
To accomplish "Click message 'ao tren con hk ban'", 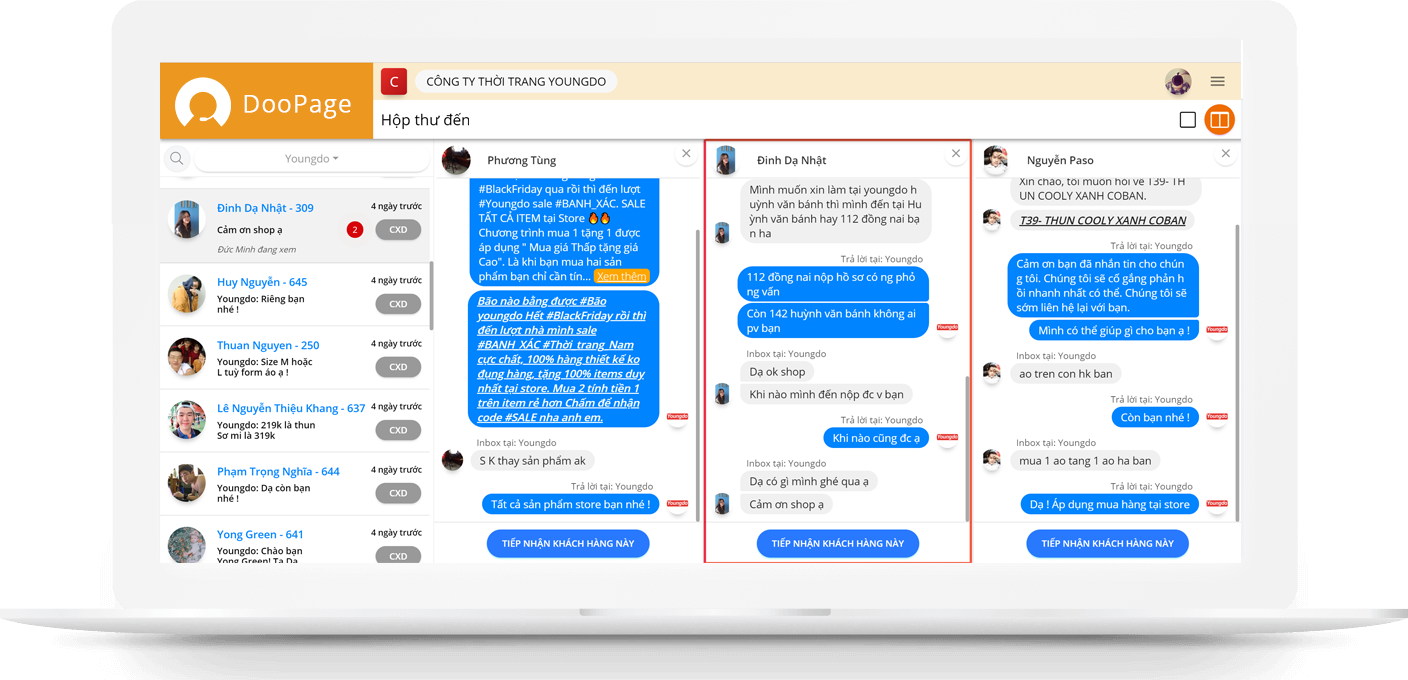I will [1065, 374].
